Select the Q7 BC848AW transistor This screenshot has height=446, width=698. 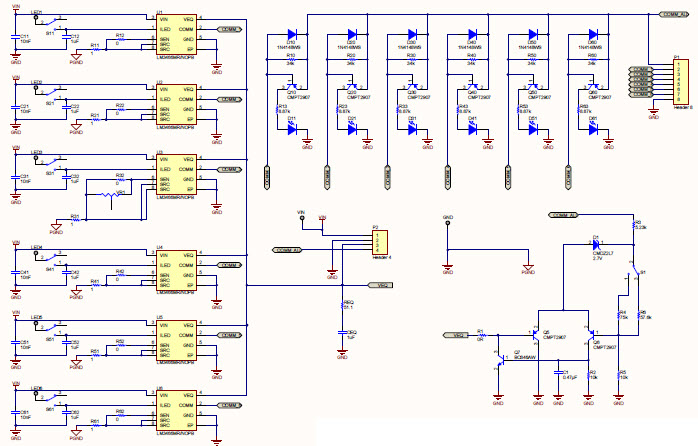[501, 359]
